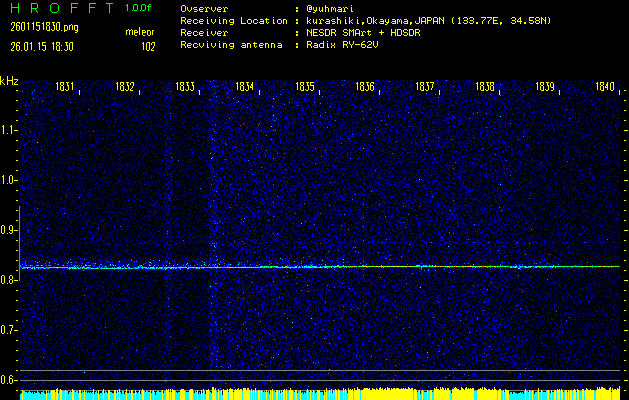Viewport: 629px width, 400px height.
Task: Click the 0.9 frequency axis label
Action: (9, 230)
